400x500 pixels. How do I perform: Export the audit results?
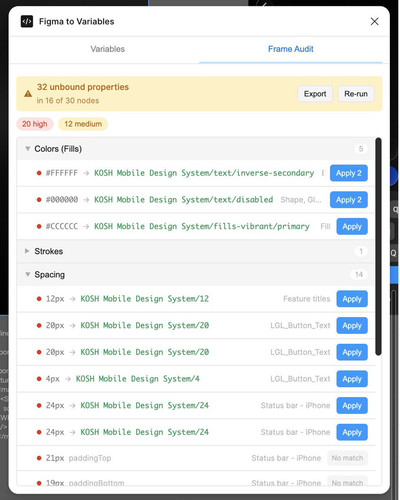(x=315, y=94)
